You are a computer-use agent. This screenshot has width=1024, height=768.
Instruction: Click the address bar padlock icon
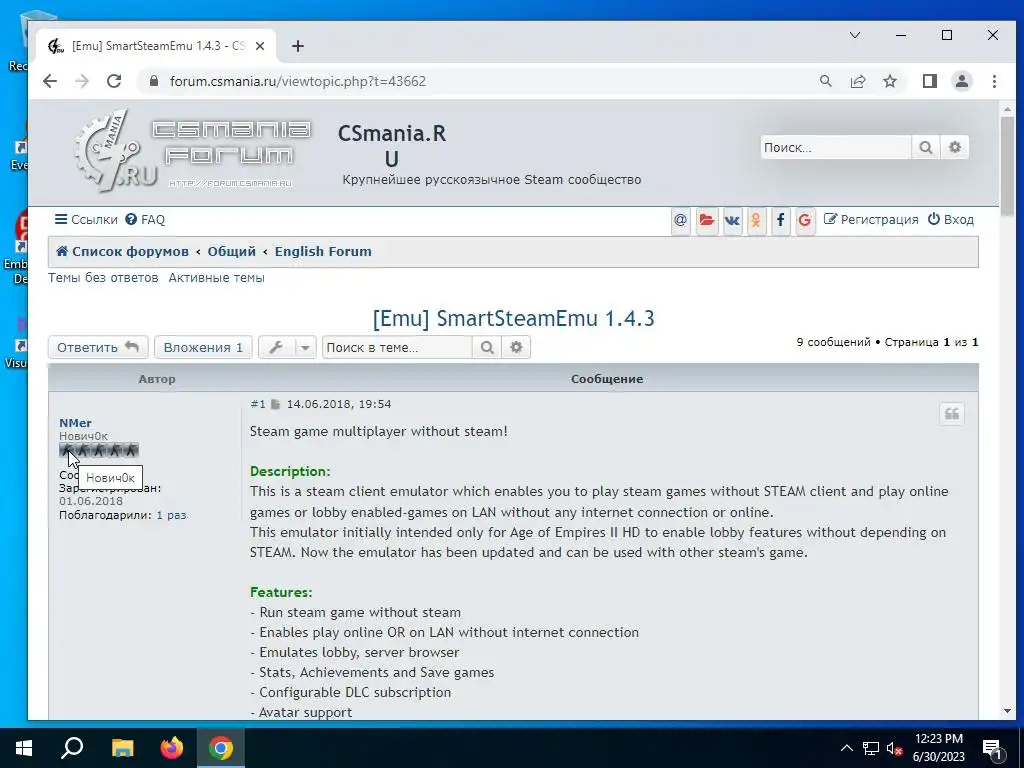(x=153, y=81)
